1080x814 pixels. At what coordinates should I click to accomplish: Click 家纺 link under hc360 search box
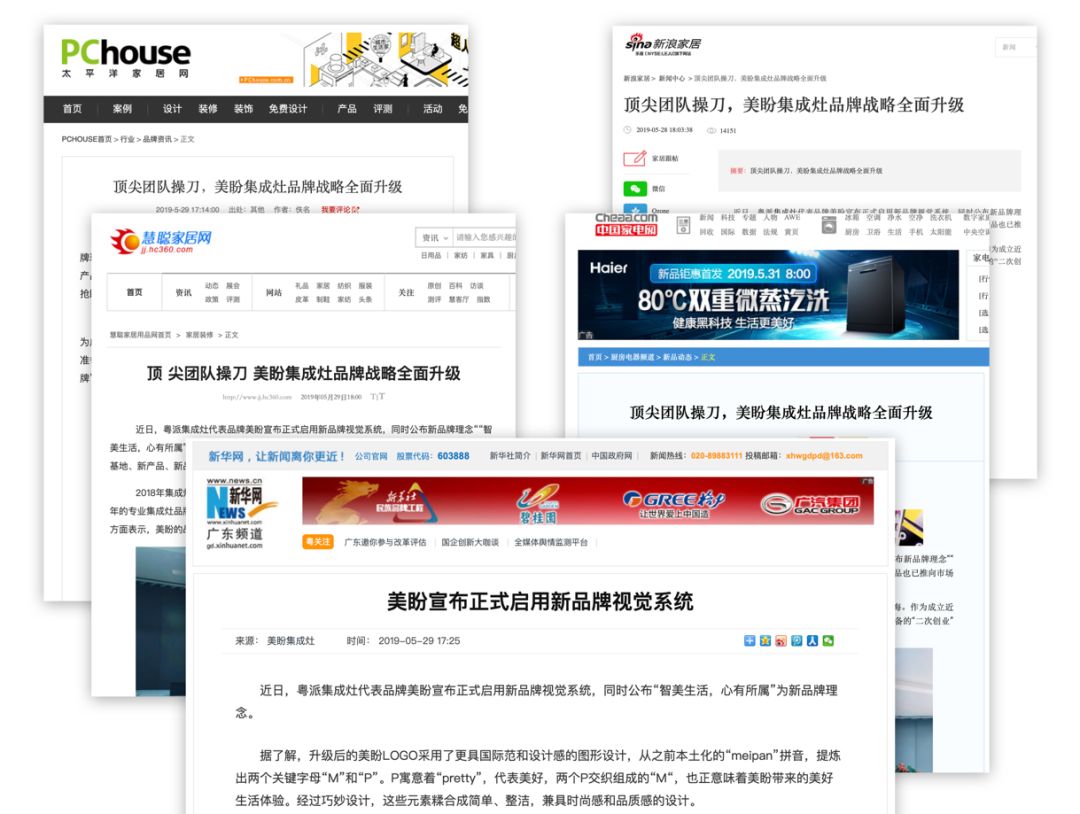tap(461, 255)
